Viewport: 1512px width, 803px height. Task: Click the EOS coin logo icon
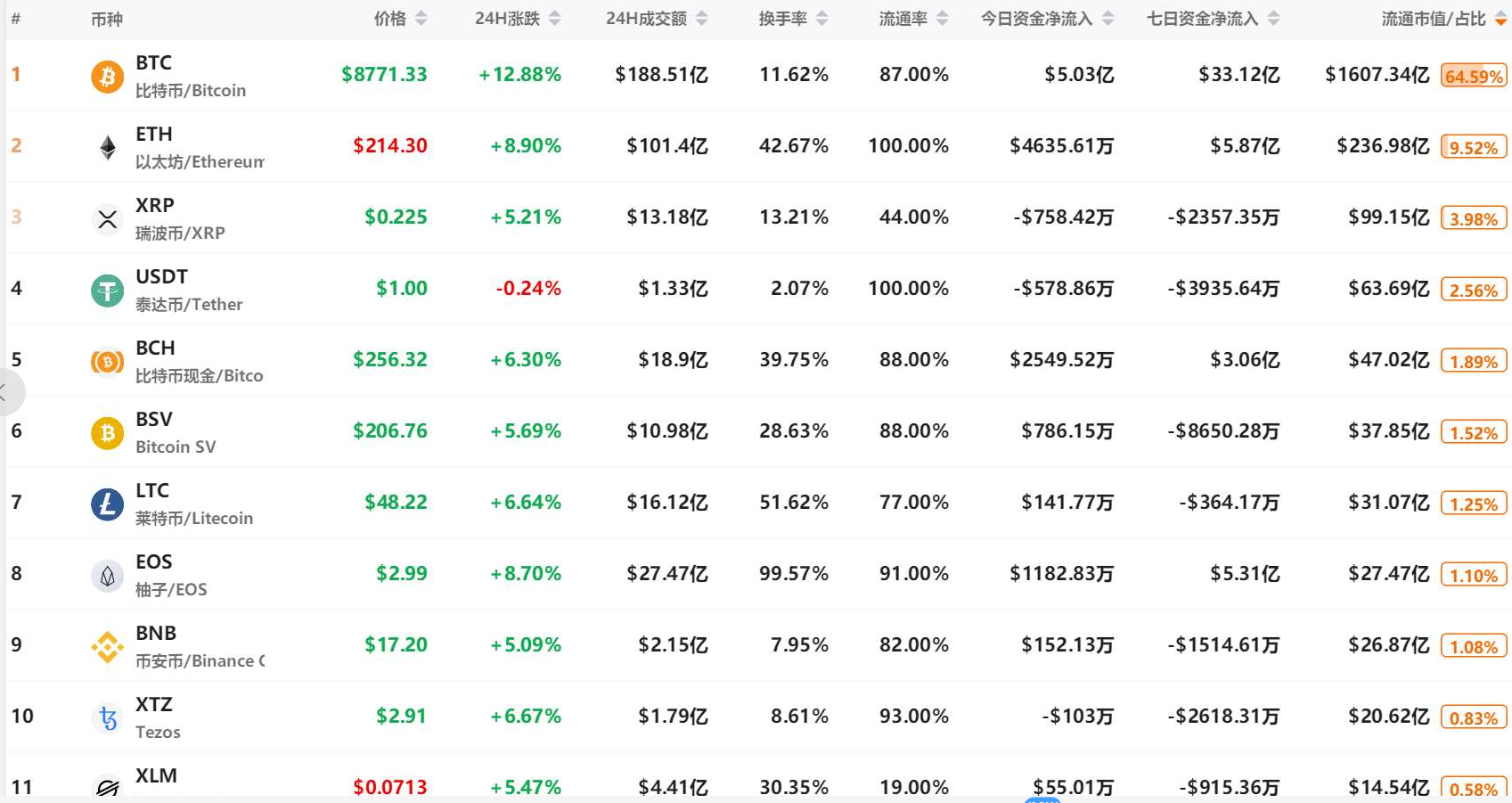[108, 576]
